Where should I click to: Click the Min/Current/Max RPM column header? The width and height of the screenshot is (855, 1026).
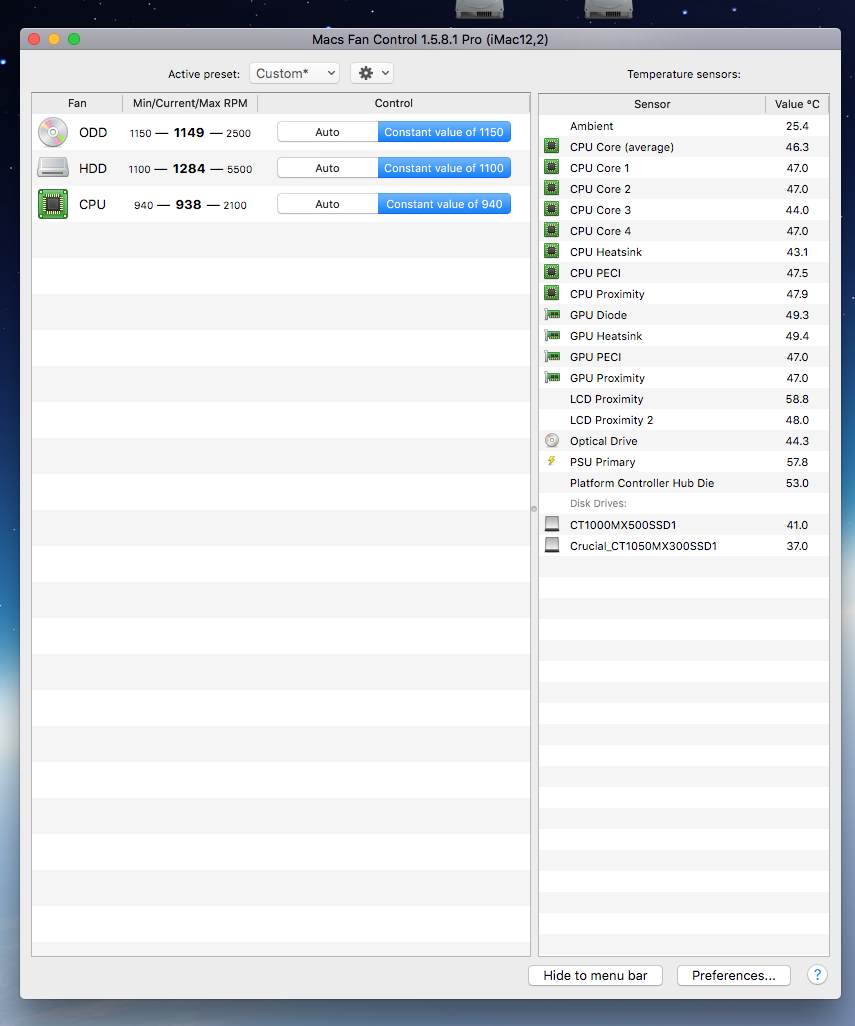coord(190,104)
